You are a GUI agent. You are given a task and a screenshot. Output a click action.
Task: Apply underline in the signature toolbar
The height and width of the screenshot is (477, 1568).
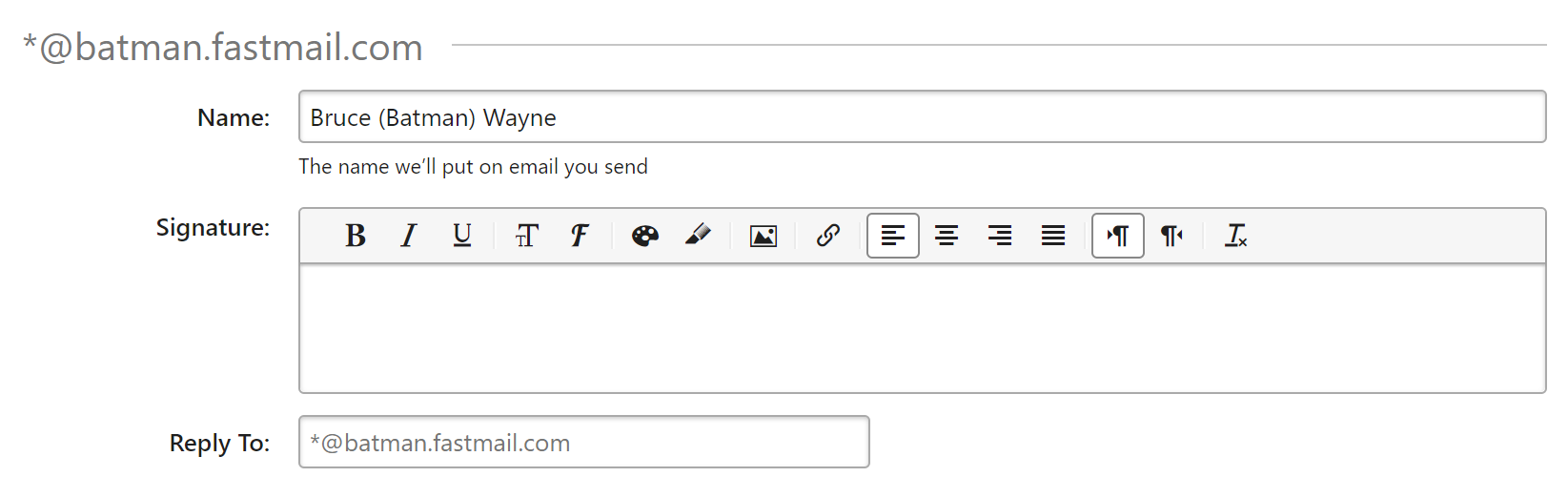tap(462, 236)
